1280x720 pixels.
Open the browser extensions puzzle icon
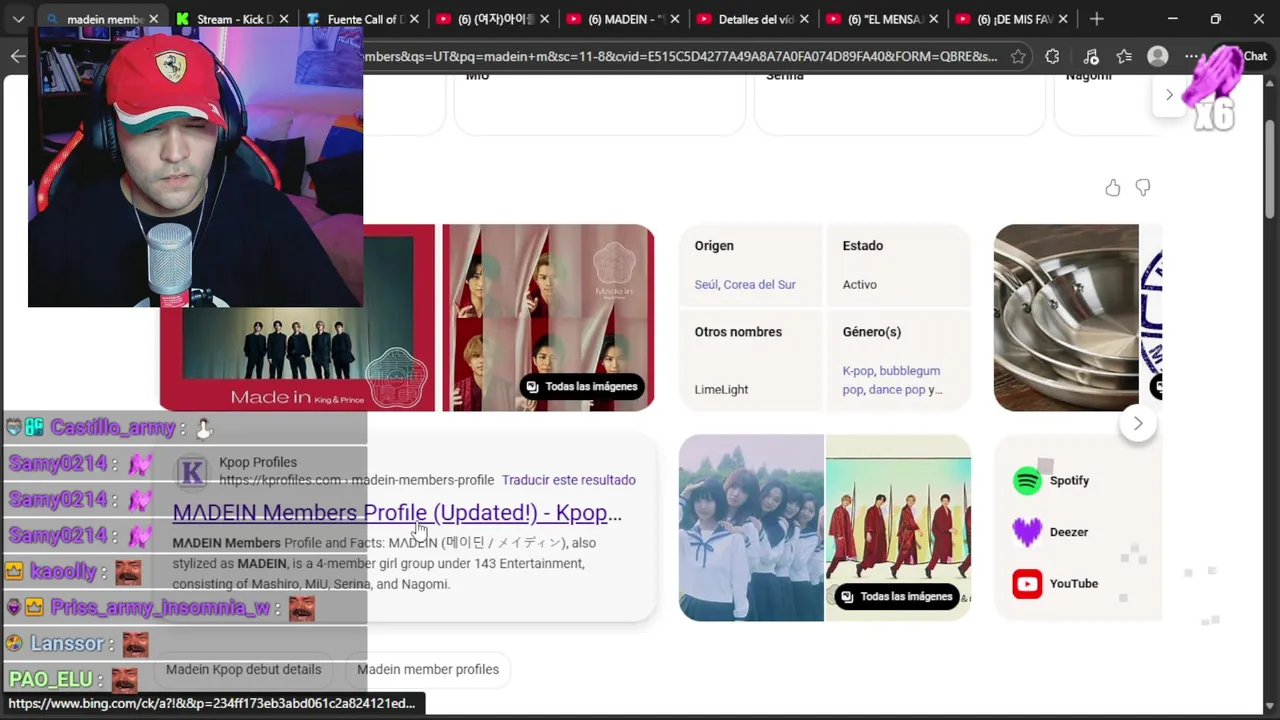coord(1052,56)
